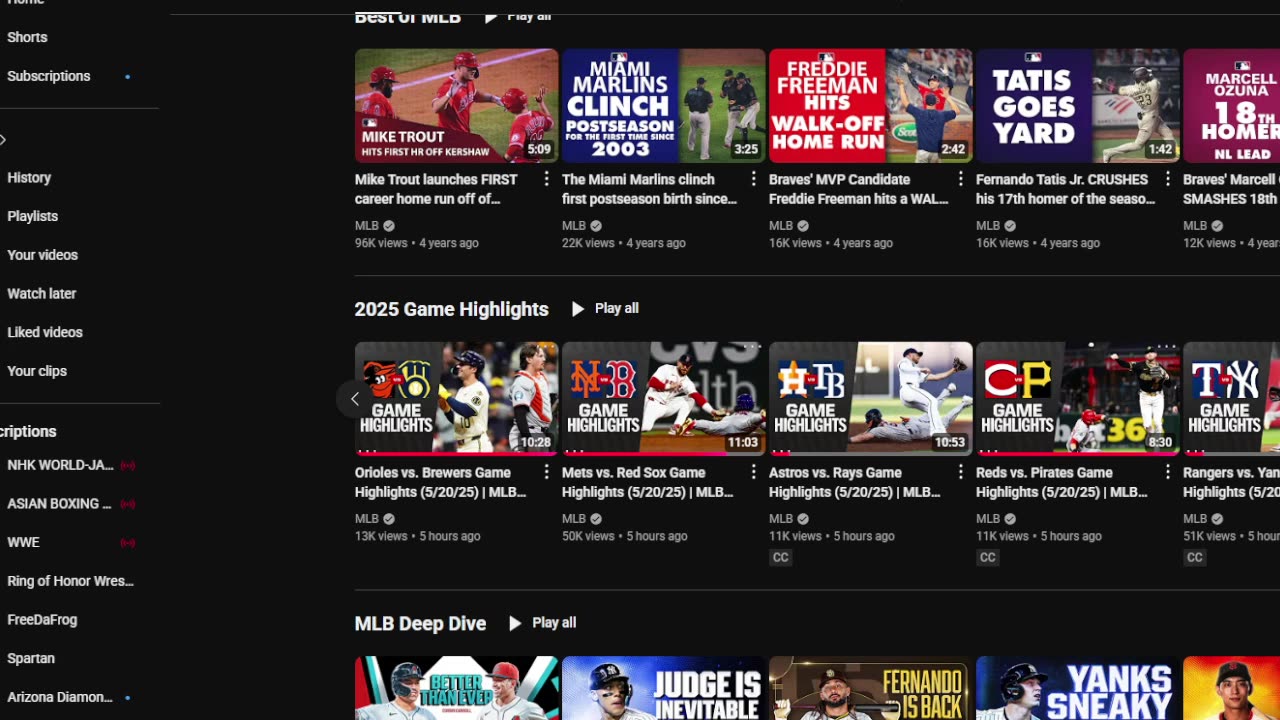Image resolution: width=1280 pixels, height=720 pixels.
Task: Click the live indicator beside ASIAN BOXING
Action: click(x=128, y=504)
